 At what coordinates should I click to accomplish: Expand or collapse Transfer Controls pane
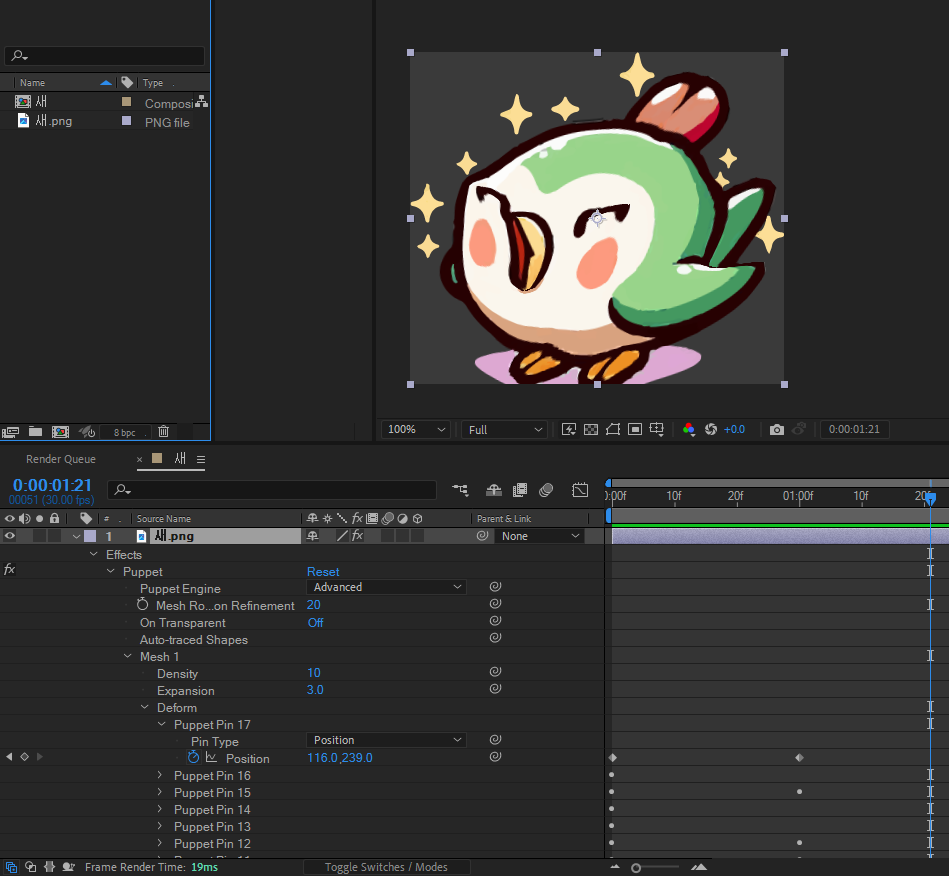30,867
